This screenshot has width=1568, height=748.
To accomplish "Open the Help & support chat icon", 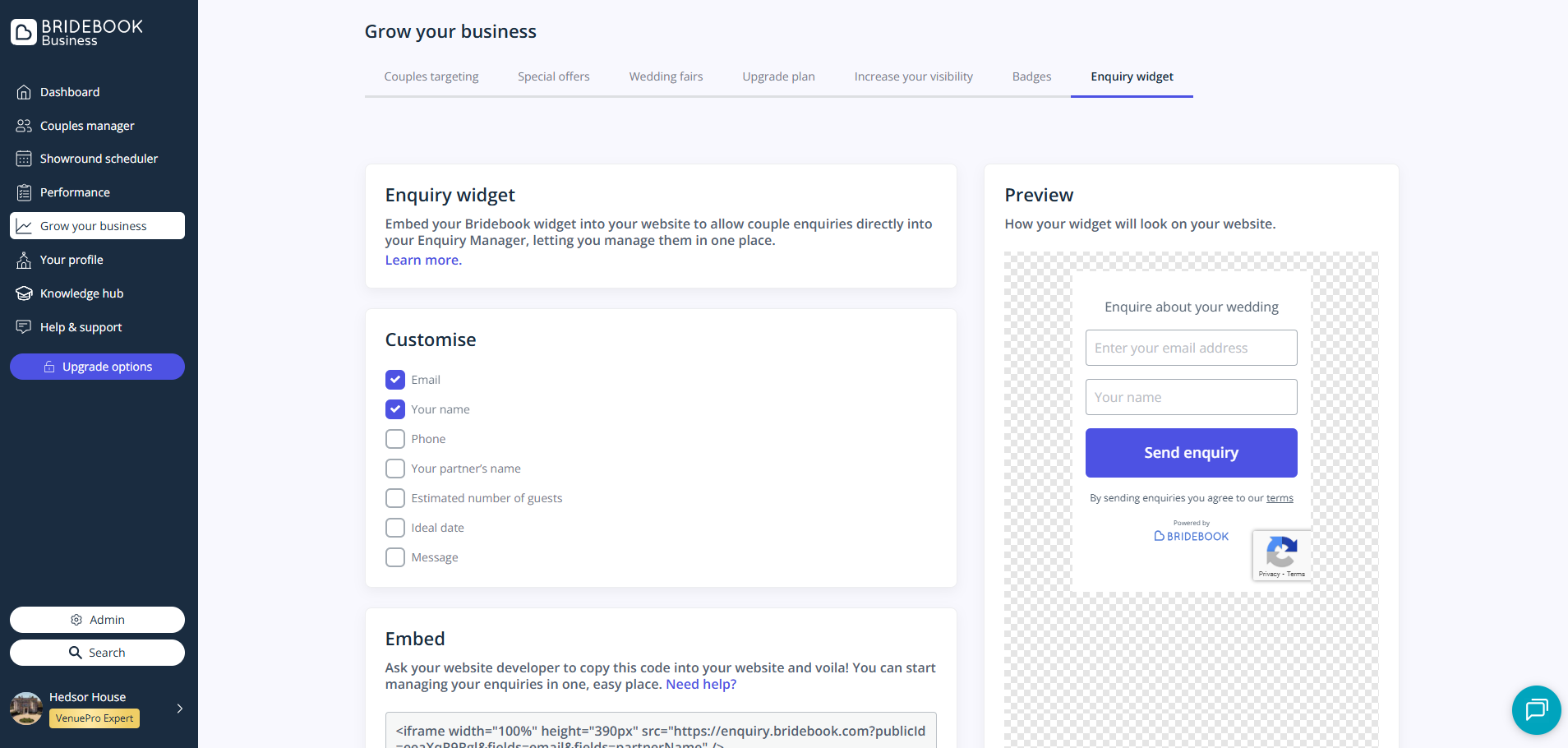I will (24, 327).
